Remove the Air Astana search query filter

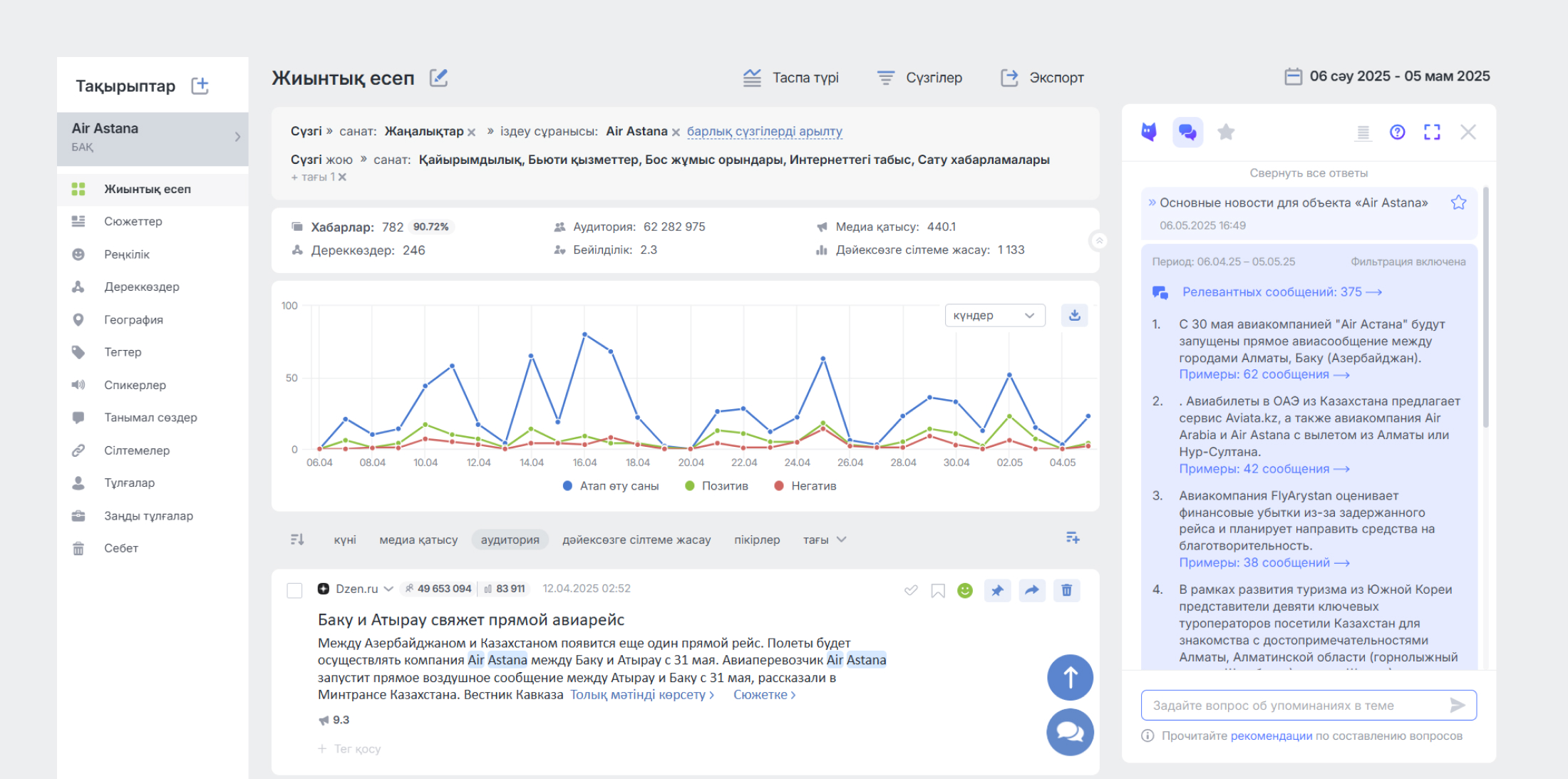(x=676, y=132)
